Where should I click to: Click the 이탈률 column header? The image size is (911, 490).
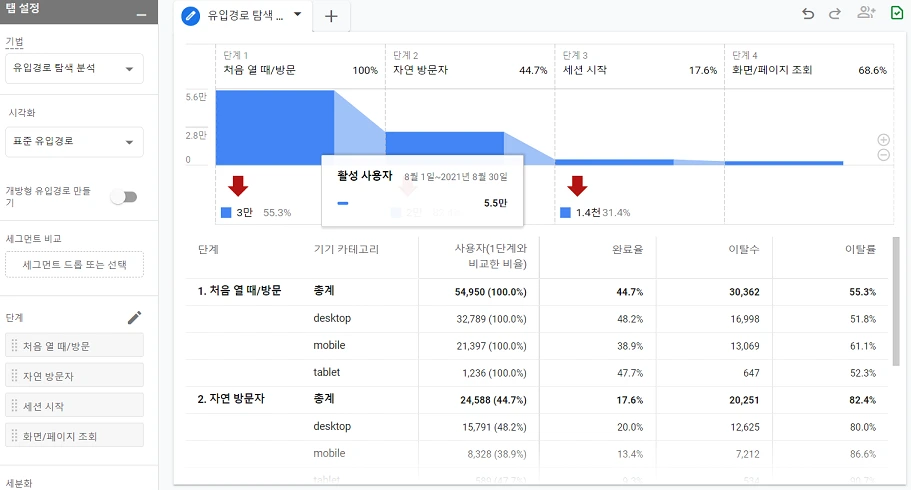[860, 249]
